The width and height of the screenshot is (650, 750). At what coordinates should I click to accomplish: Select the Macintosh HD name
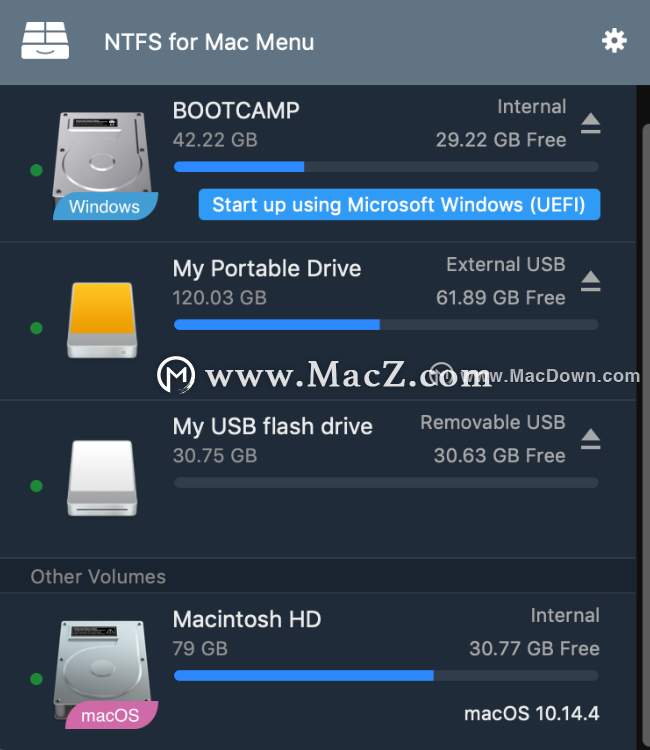246,619
